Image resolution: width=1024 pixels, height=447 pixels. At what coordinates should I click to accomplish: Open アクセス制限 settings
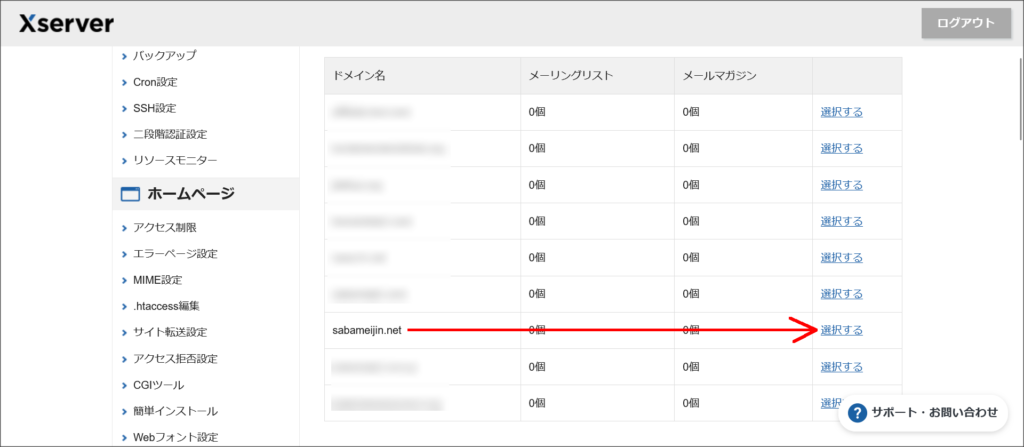(x=164, y=228)
